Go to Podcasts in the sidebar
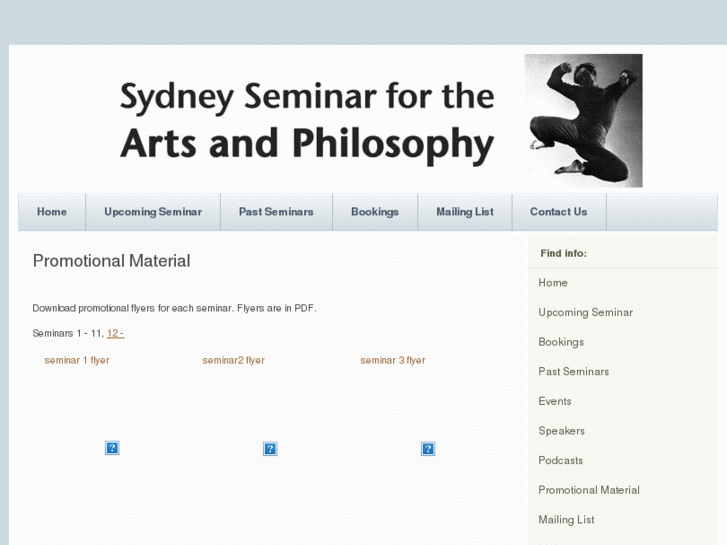 click(x=561, y=461)
